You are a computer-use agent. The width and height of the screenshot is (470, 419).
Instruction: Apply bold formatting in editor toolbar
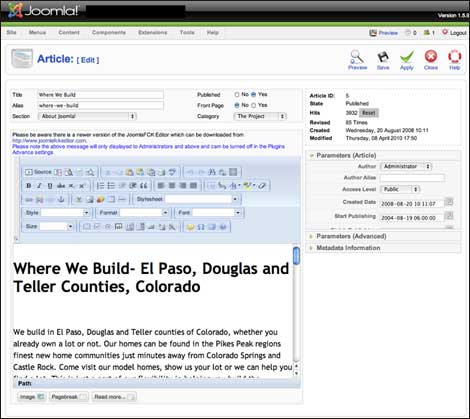click(29, 186)
